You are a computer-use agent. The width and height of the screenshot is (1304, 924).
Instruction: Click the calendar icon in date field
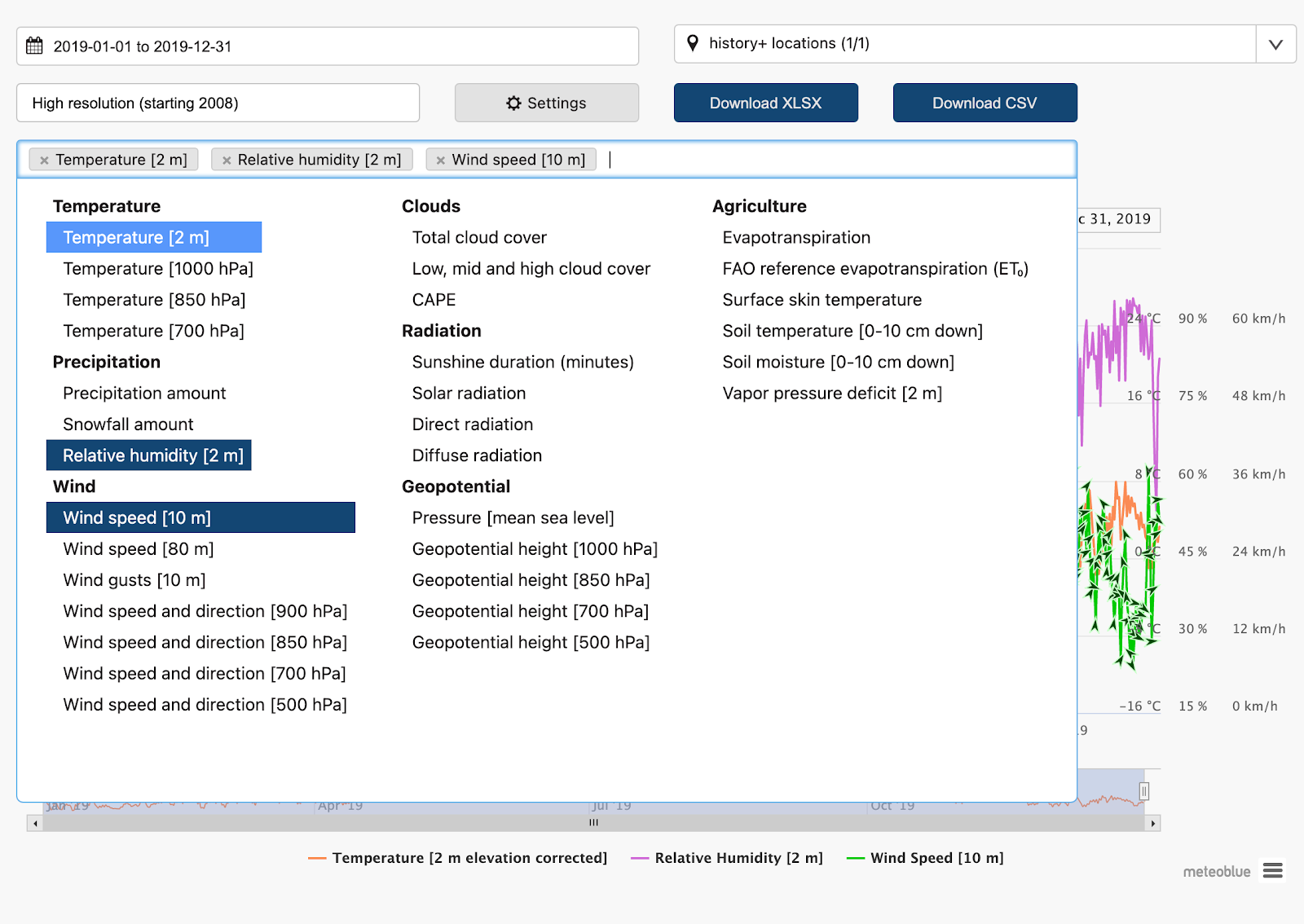tap(34, 46)
